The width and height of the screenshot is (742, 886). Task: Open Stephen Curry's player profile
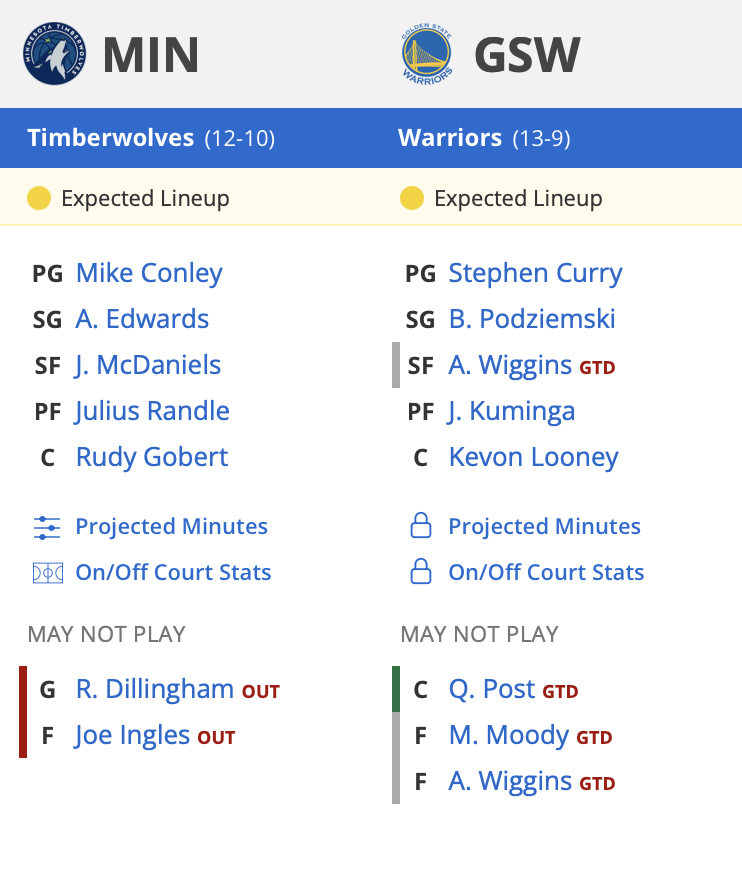pyautogui.click(x=535, y=273)
